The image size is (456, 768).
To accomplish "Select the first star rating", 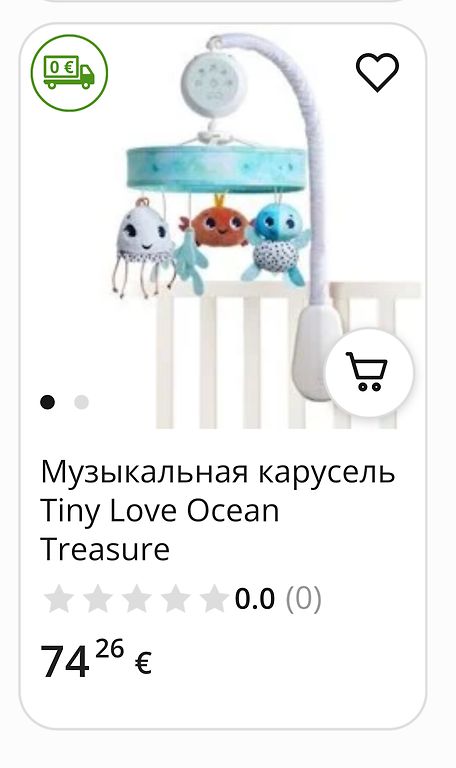I will tap(59, 599).
